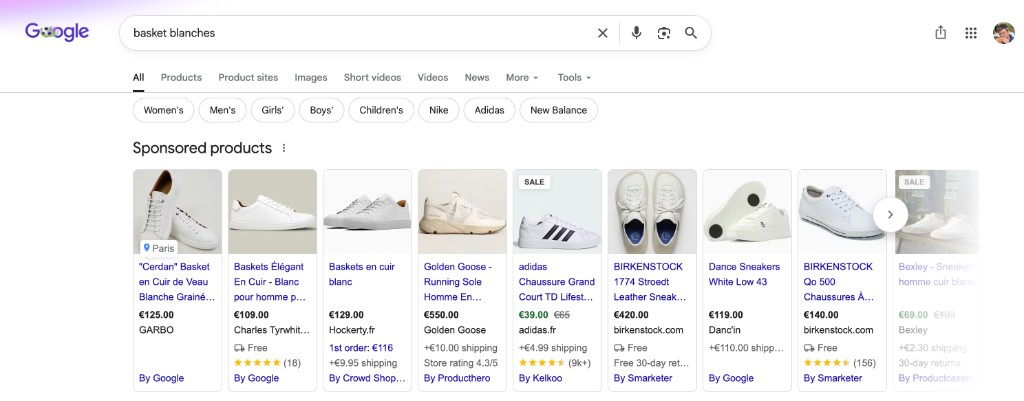The height and width of the screenshot is (401, 1024).
Task: Advance the product carousel with the arrow
Action: 890,214
